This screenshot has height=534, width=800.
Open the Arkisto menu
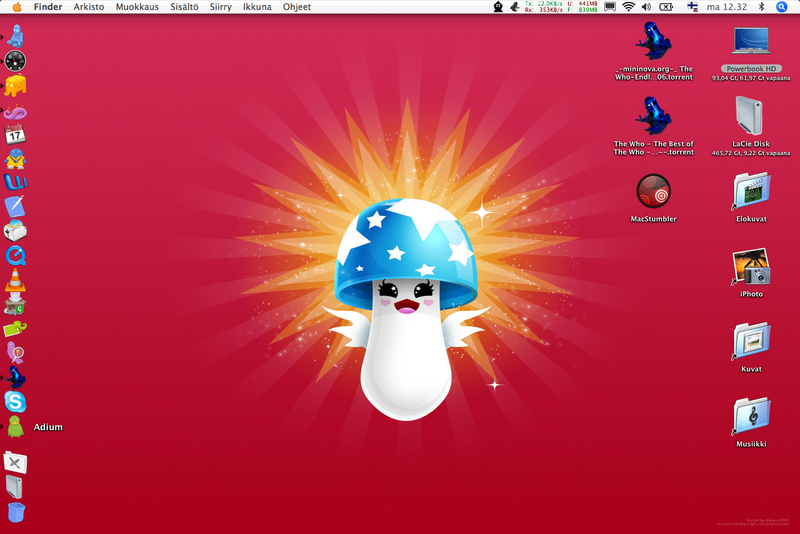[89, 7]
